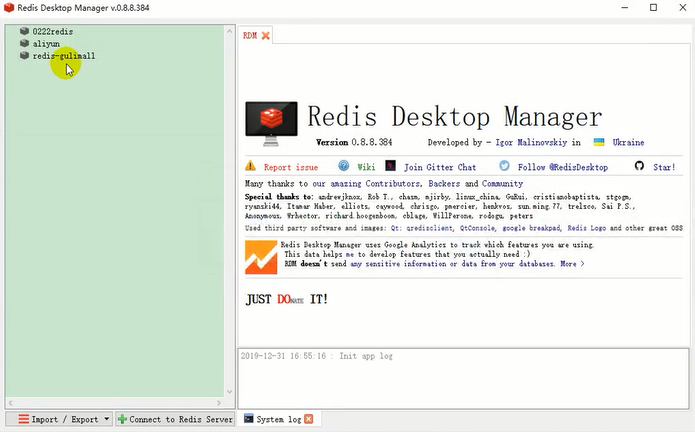
Task: Click the Import / Export button
Action: pos(59,419)
